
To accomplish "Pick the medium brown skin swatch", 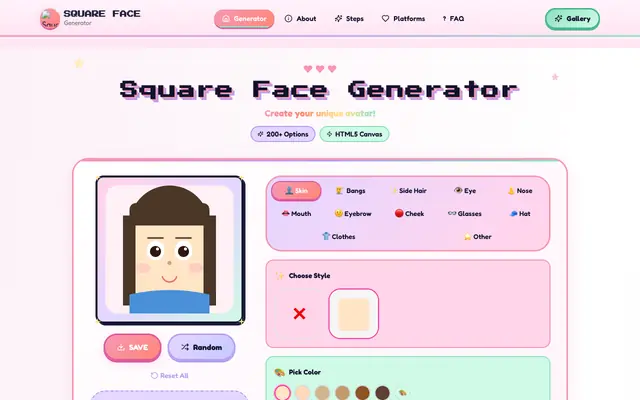I will click(362, 393).
